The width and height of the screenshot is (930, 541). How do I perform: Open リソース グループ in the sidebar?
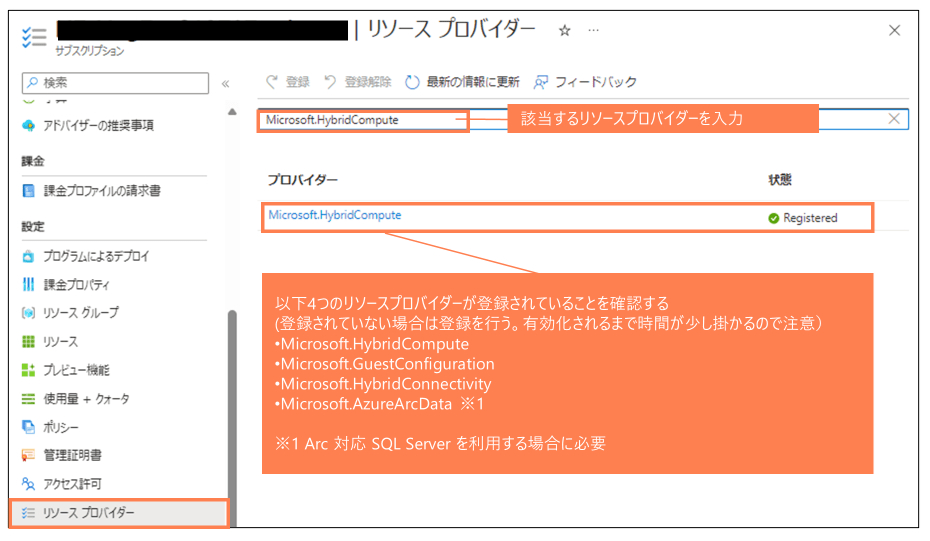coord(81,313)
